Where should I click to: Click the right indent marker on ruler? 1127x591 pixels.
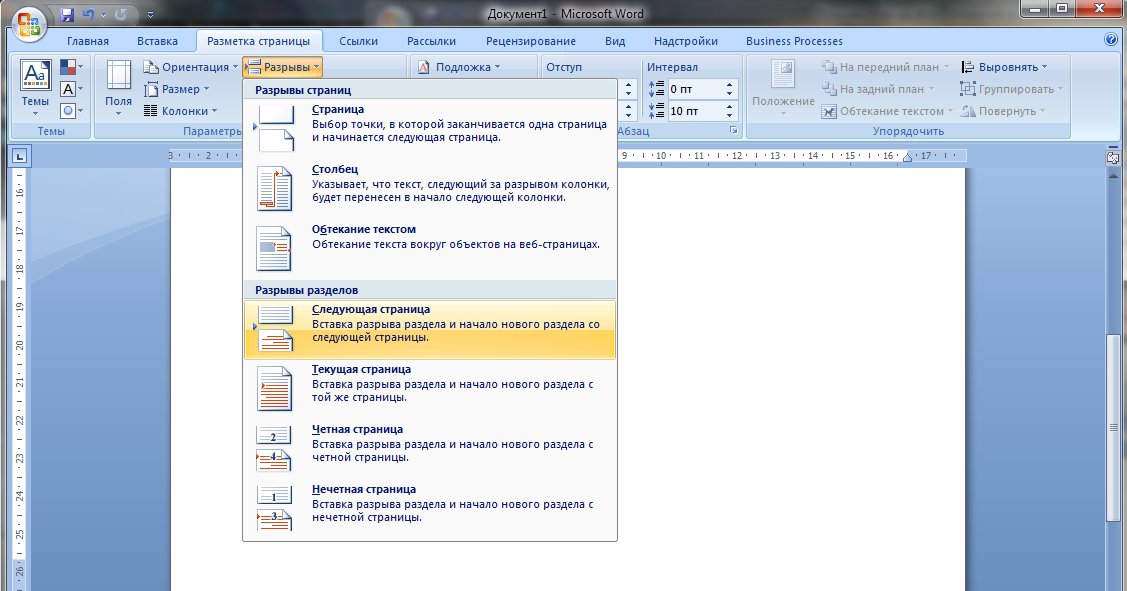(x=907, y=157)
